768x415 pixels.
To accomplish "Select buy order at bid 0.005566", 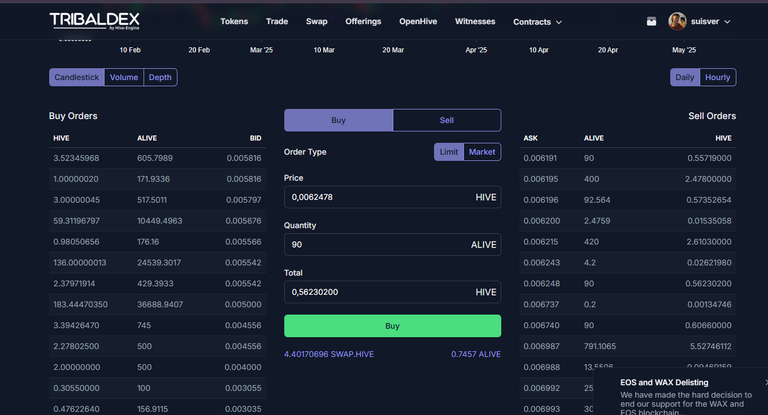I will point(157,242).
